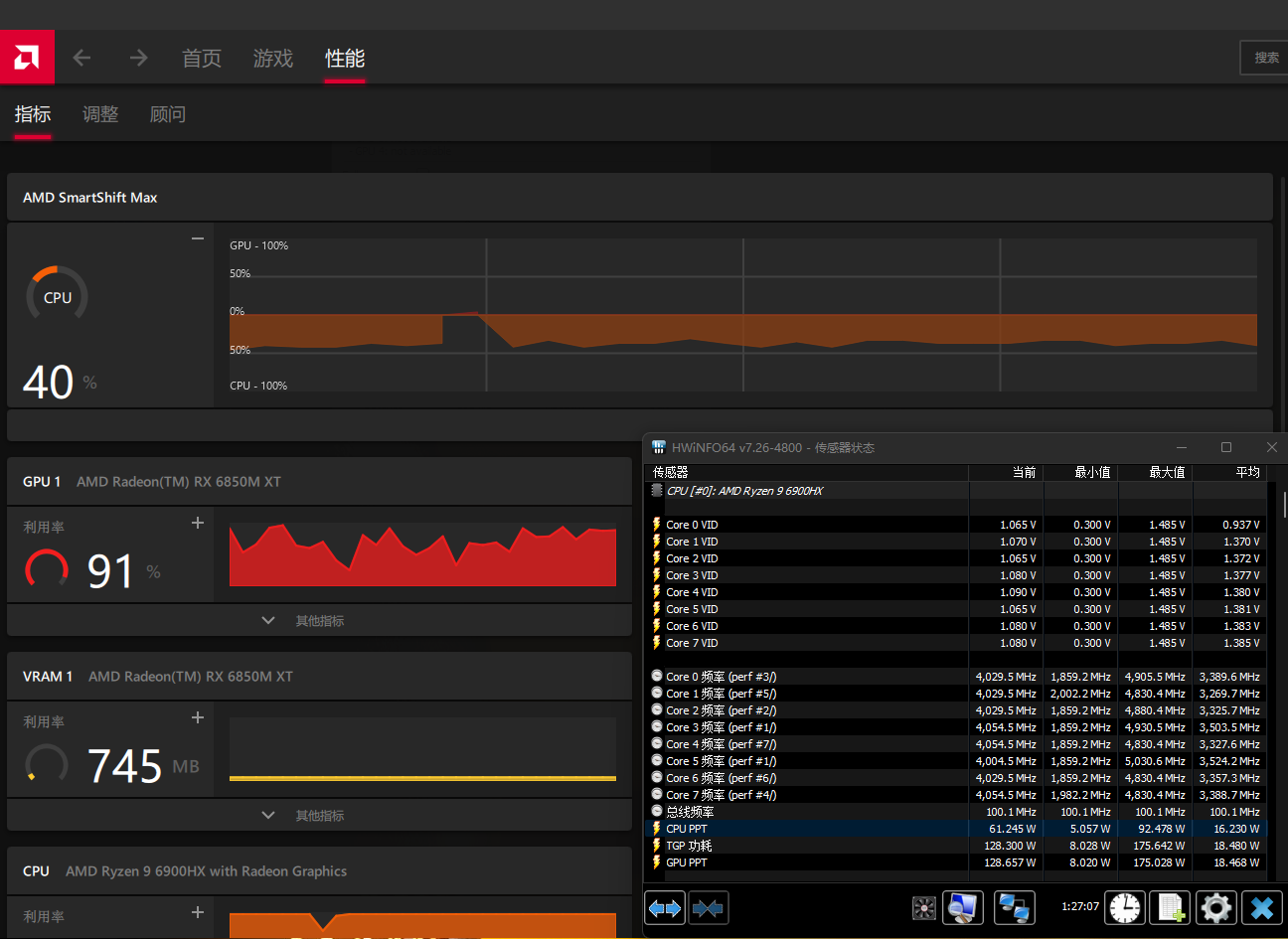
Task: Open HWiNFO sensor settings gear
Action: click(1215, 907)
